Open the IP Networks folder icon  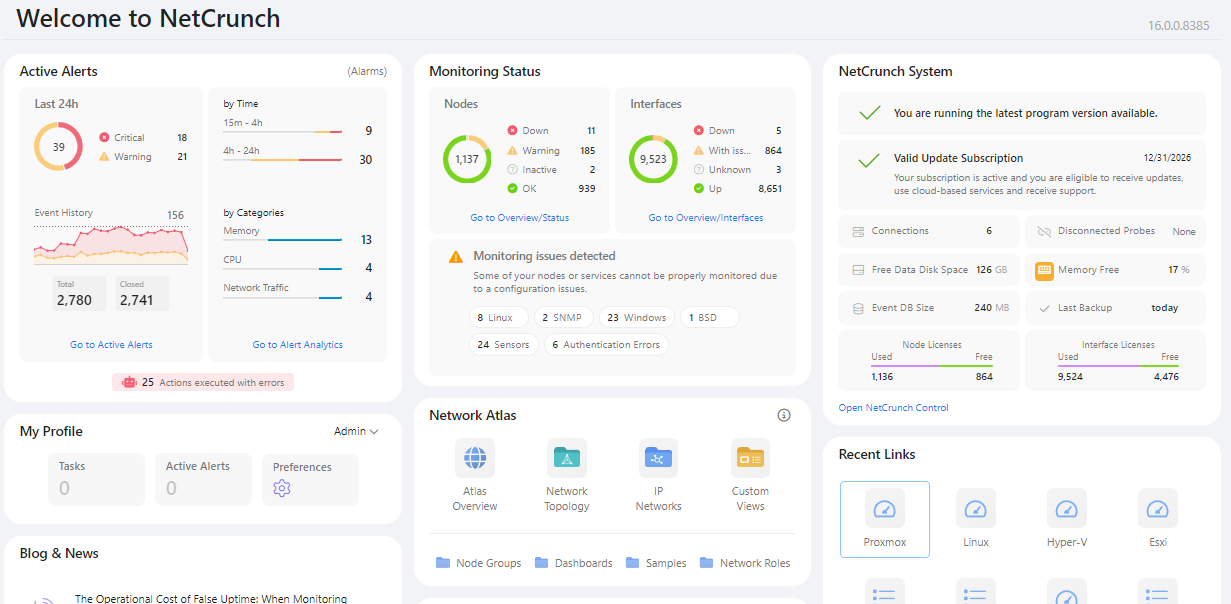658,458
